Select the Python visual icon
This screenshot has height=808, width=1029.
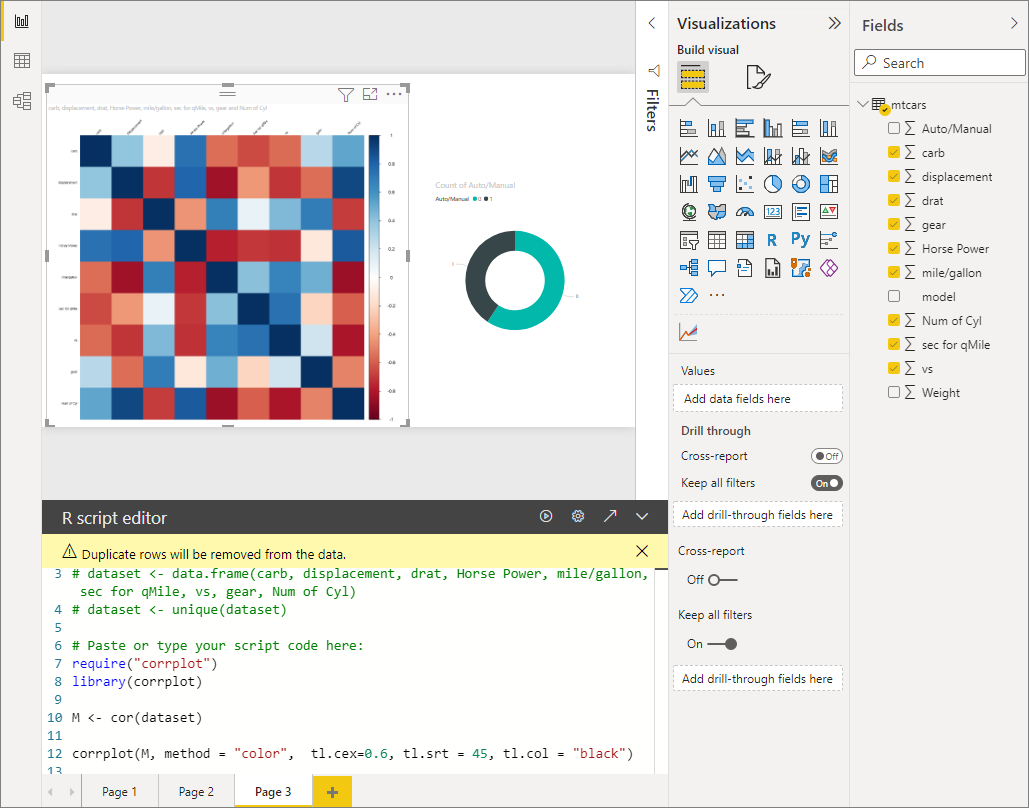800,240
